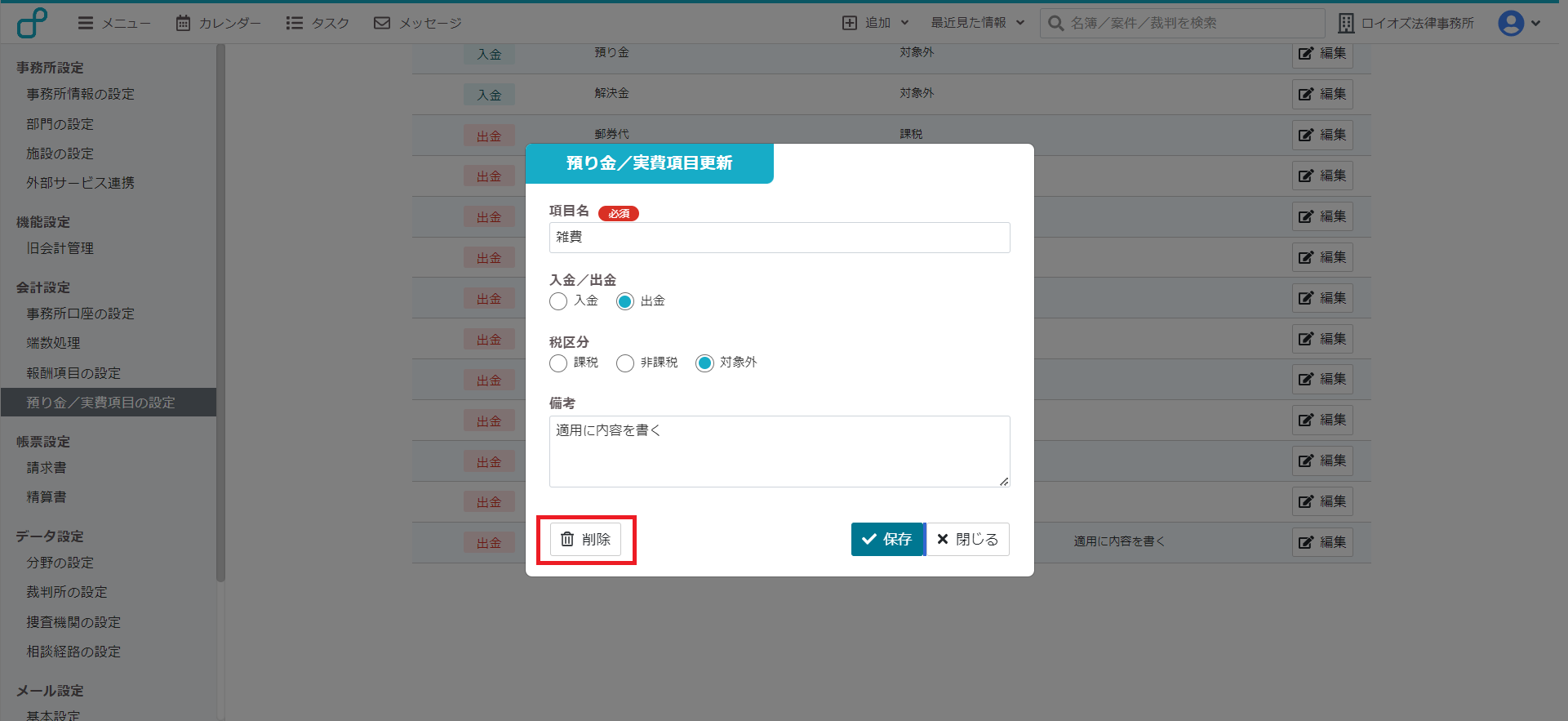
Task: Go to 事務所口座の設定 sidebar item
Action: click(x=80, y=314)
